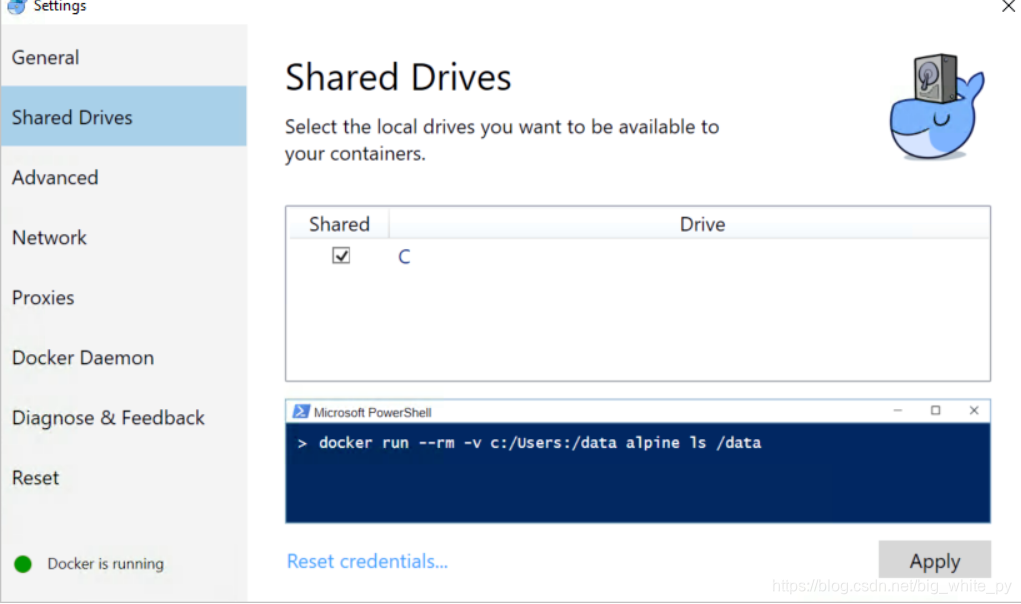1021x604 pixels.
Task: Open the Docker Daemon tab
Action: (124, 357)
